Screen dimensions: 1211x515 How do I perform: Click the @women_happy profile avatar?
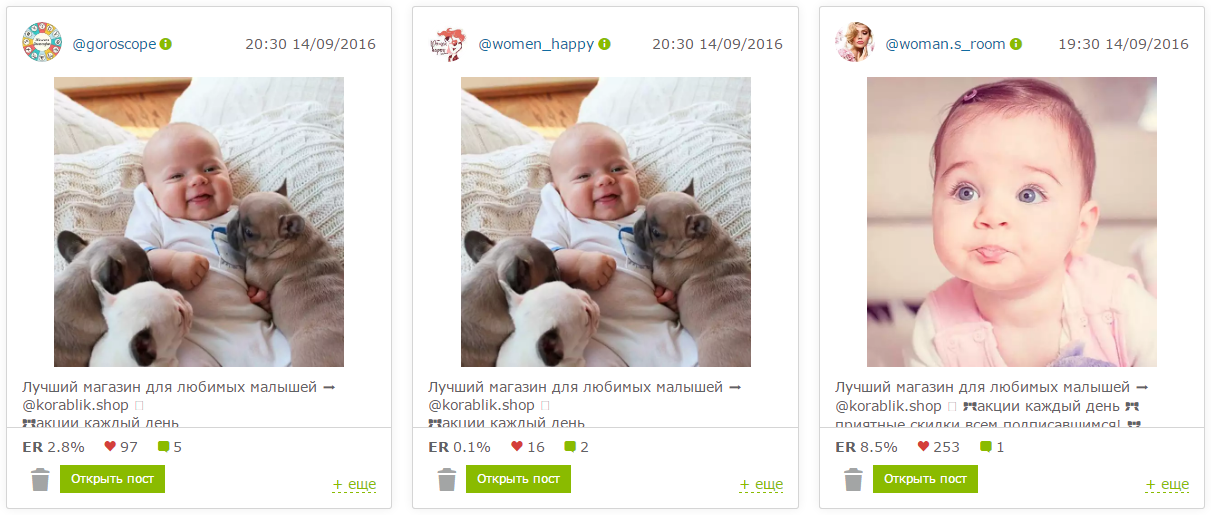448,42
